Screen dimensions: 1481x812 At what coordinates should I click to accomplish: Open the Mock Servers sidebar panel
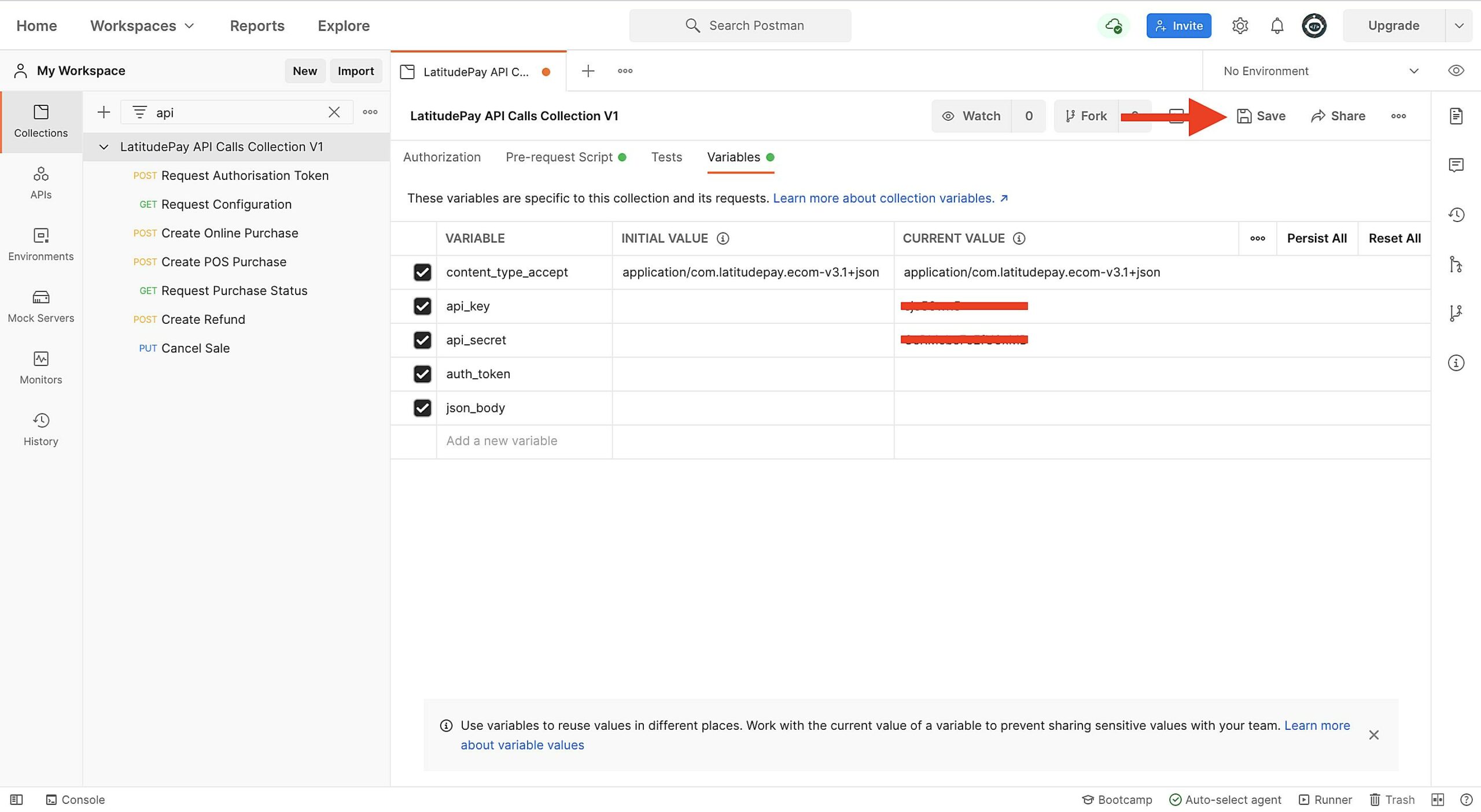(x=40, y=307)
